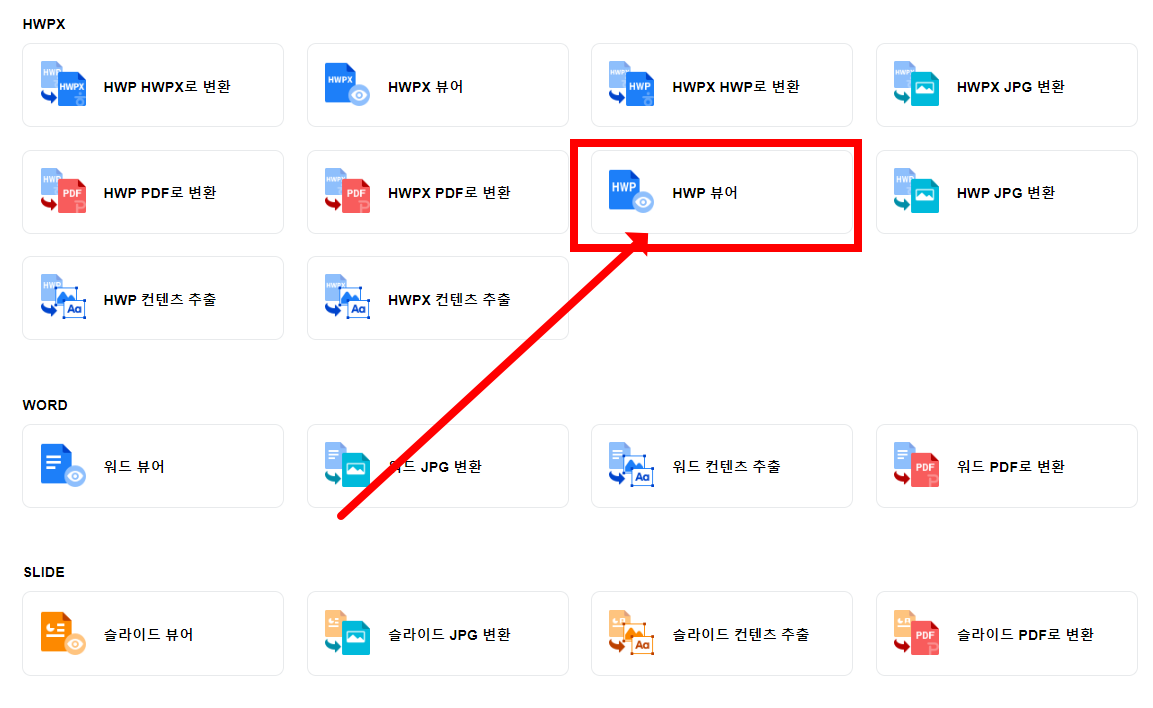1153x708 pixels.
Task: Click the SLIDE section heading
Action: tap(42, 571)
